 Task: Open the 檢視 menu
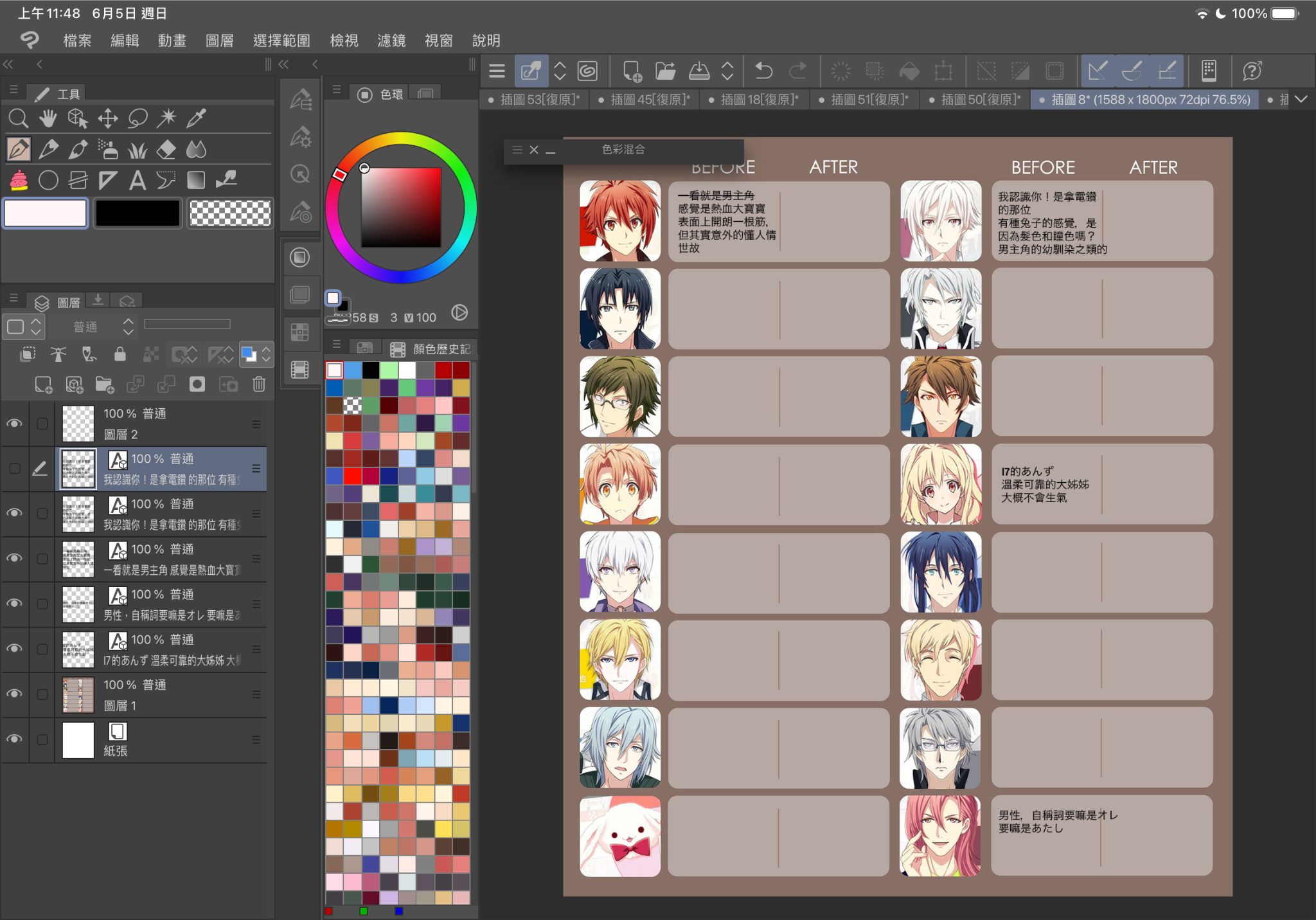(x=344, y=41)
